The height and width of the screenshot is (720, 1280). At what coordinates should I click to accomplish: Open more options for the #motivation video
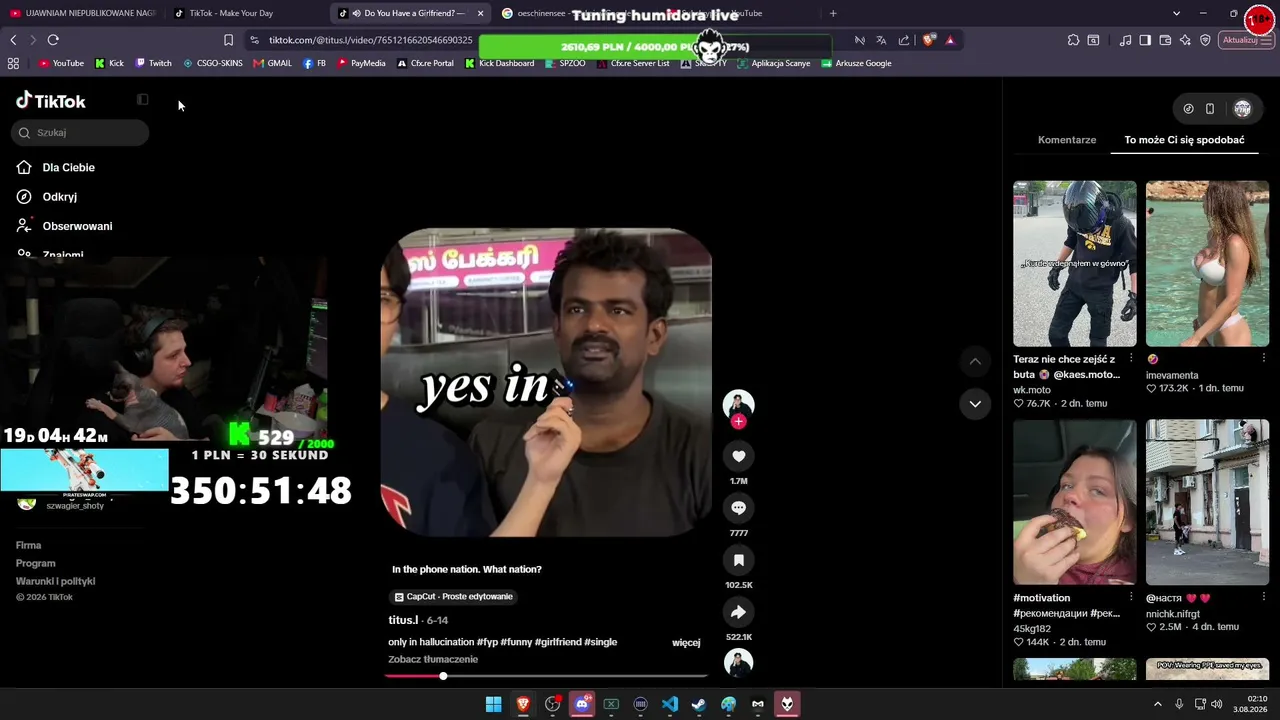(x=1131, y=597)
